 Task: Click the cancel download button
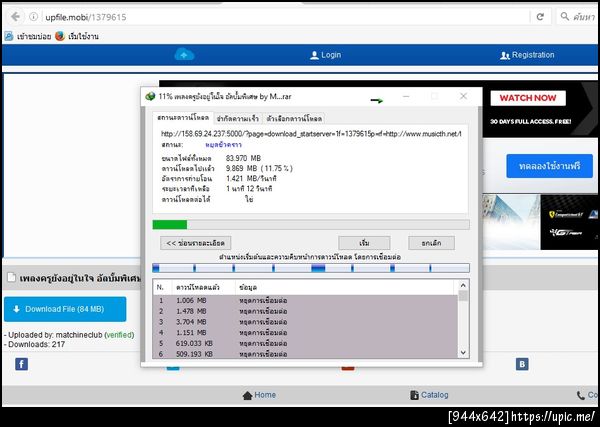click(x=431, y=243)
